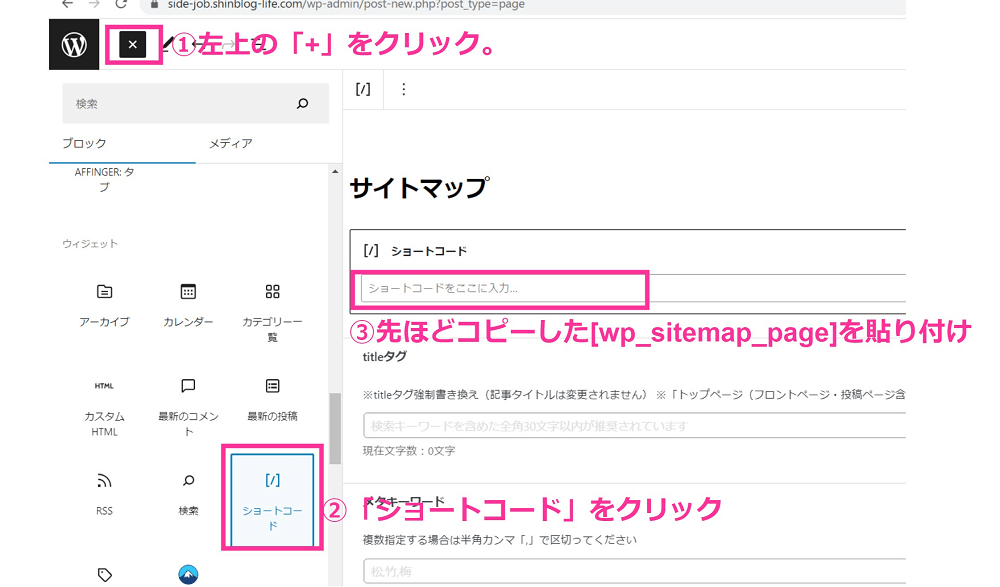Click the browser address bar URL

click(x=346, y=5)
